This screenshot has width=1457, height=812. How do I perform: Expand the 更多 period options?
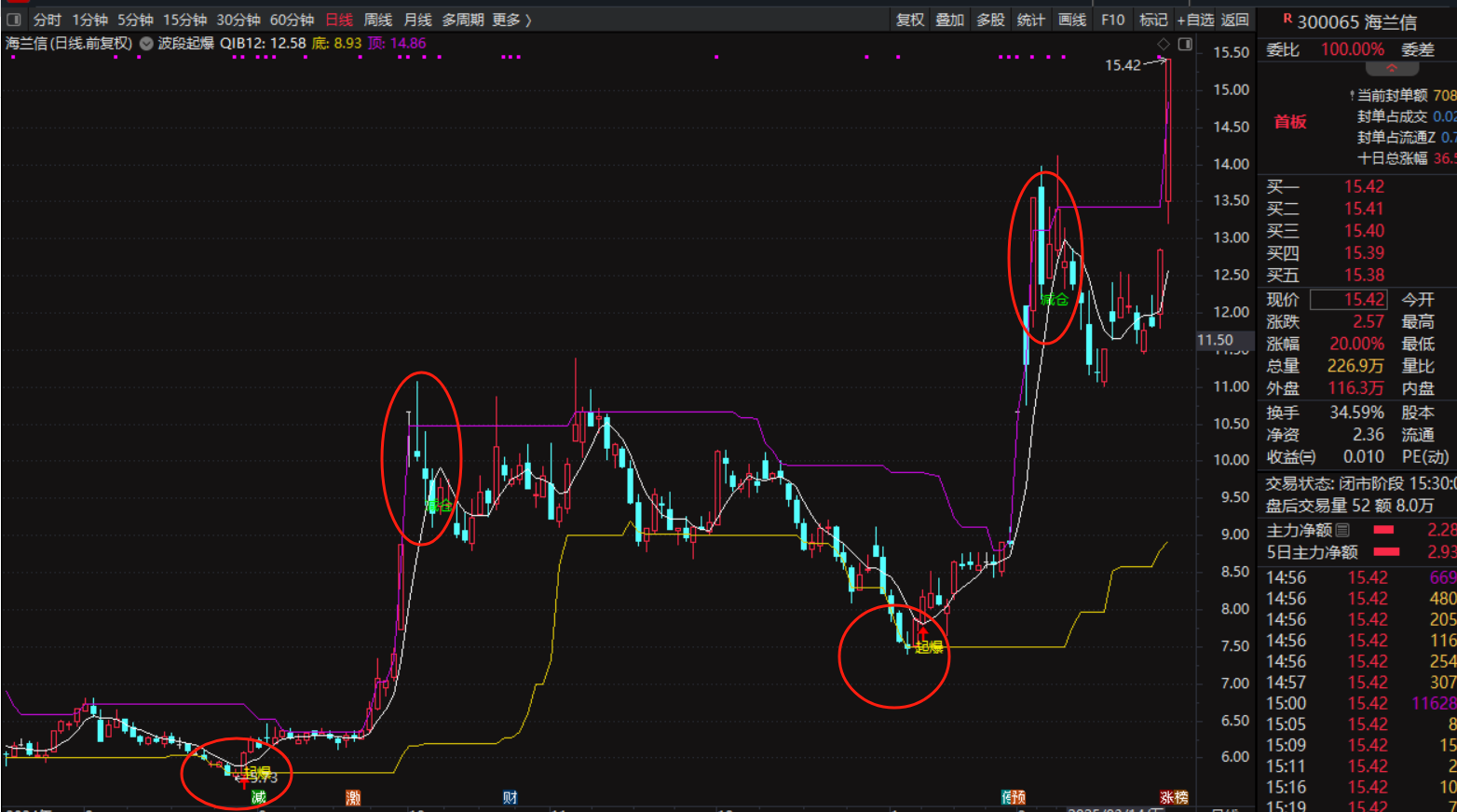point(511,20)
